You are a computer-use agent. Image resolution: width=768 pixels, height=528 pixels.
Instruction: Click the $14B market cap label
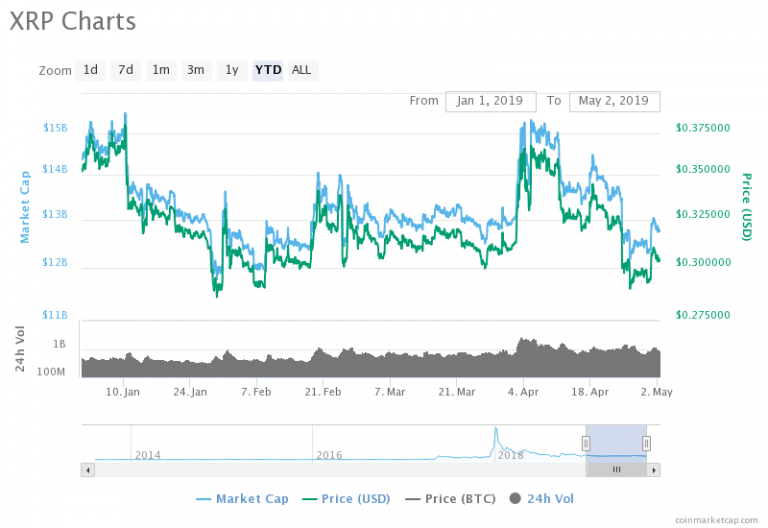[55, 169]
